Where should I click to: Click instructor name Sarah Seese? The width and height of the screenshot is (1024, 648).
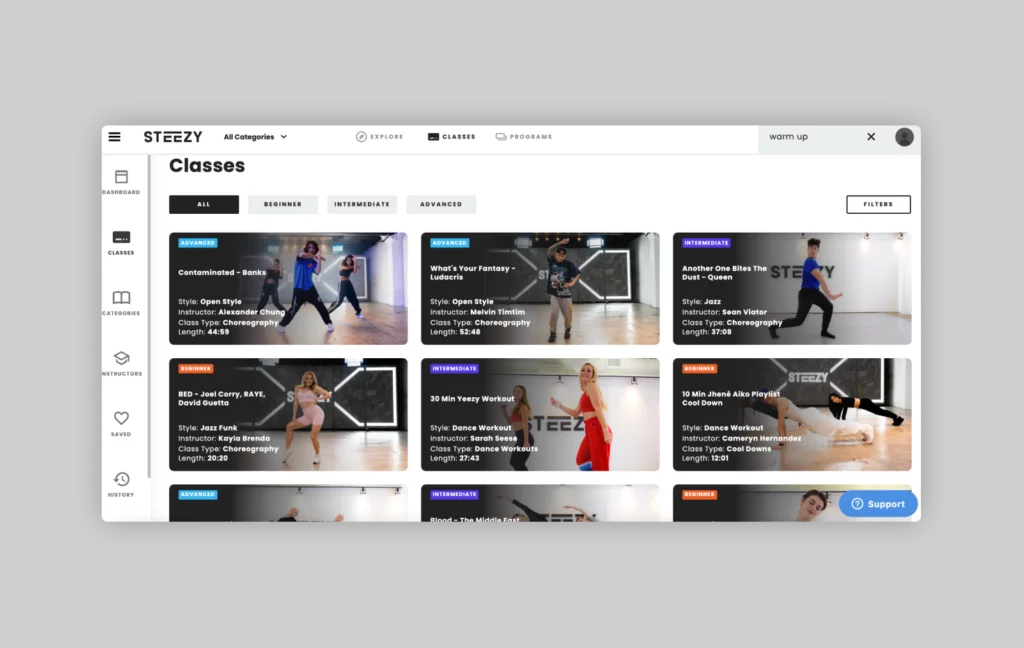494,438
